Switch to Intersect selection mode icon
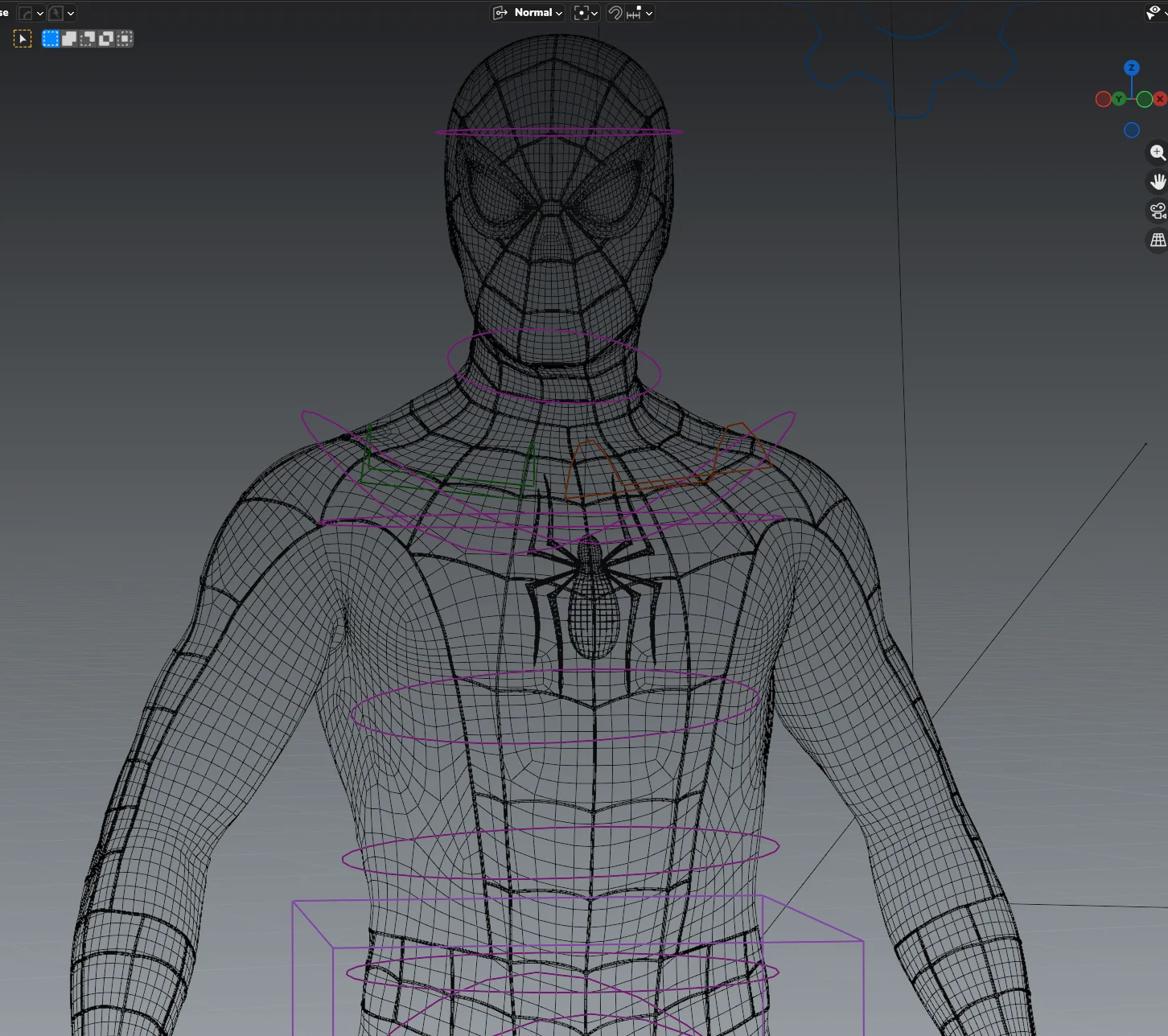Viewport: 1168px width, 1036px height. [125, 39]
